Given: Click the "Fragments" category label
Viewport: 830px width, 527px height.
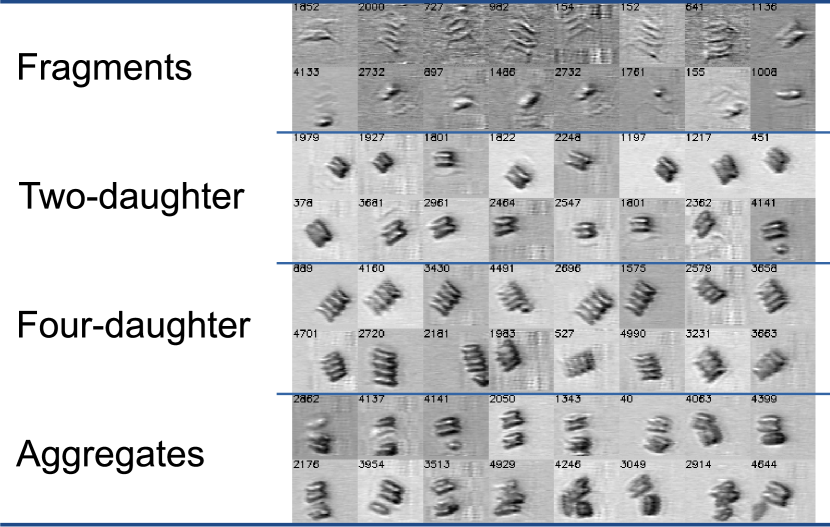Looking at the screenshot, I should point(104,68).
